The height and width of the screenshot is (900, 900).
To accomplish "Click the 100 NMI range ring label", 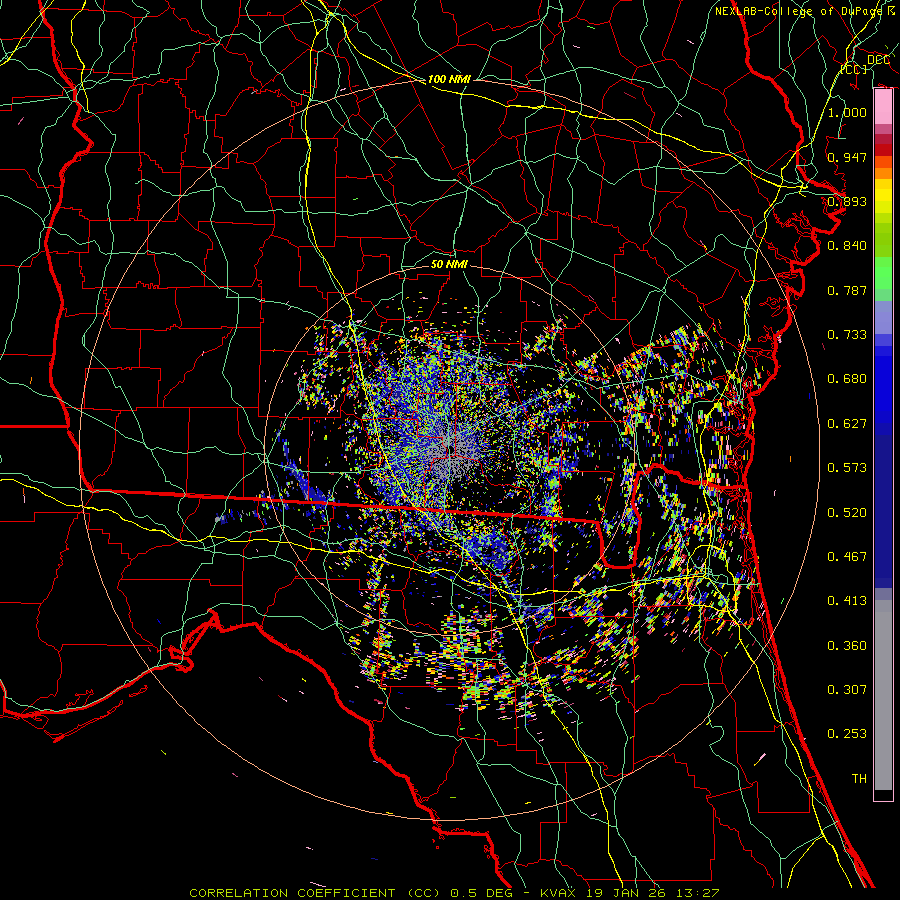I will coord(449,79).
